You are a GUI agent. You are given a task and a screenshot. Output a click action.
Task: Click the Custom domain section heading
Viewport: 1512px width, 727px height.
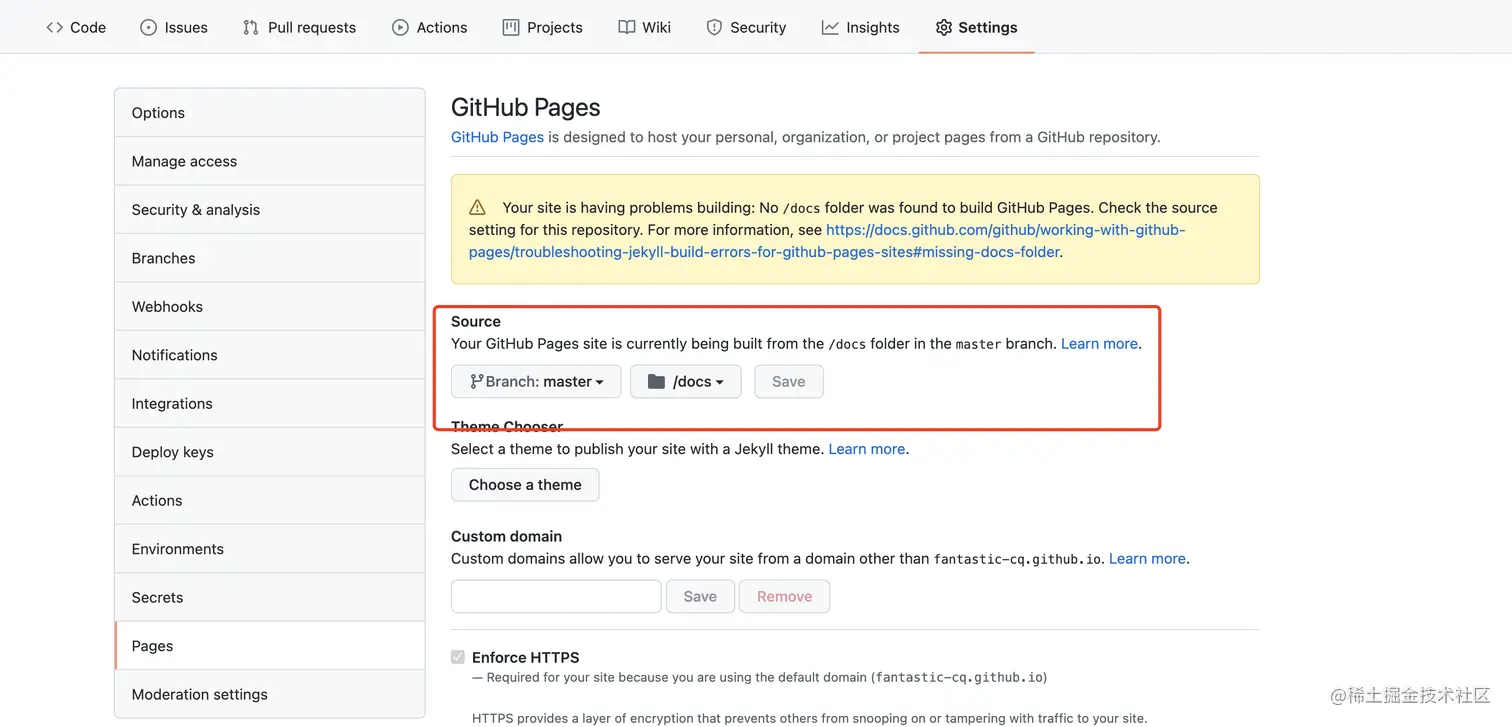[x=507, y=536]
